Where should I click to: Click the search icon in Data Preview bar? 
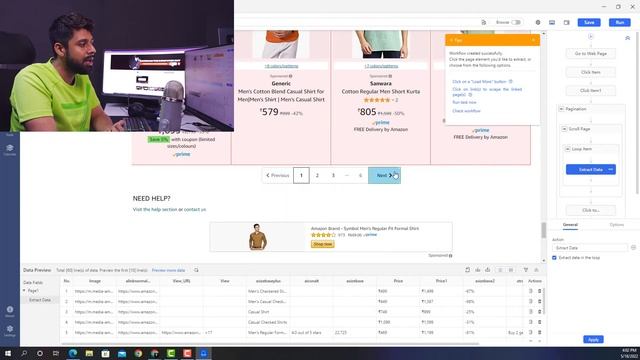[196, 270]
